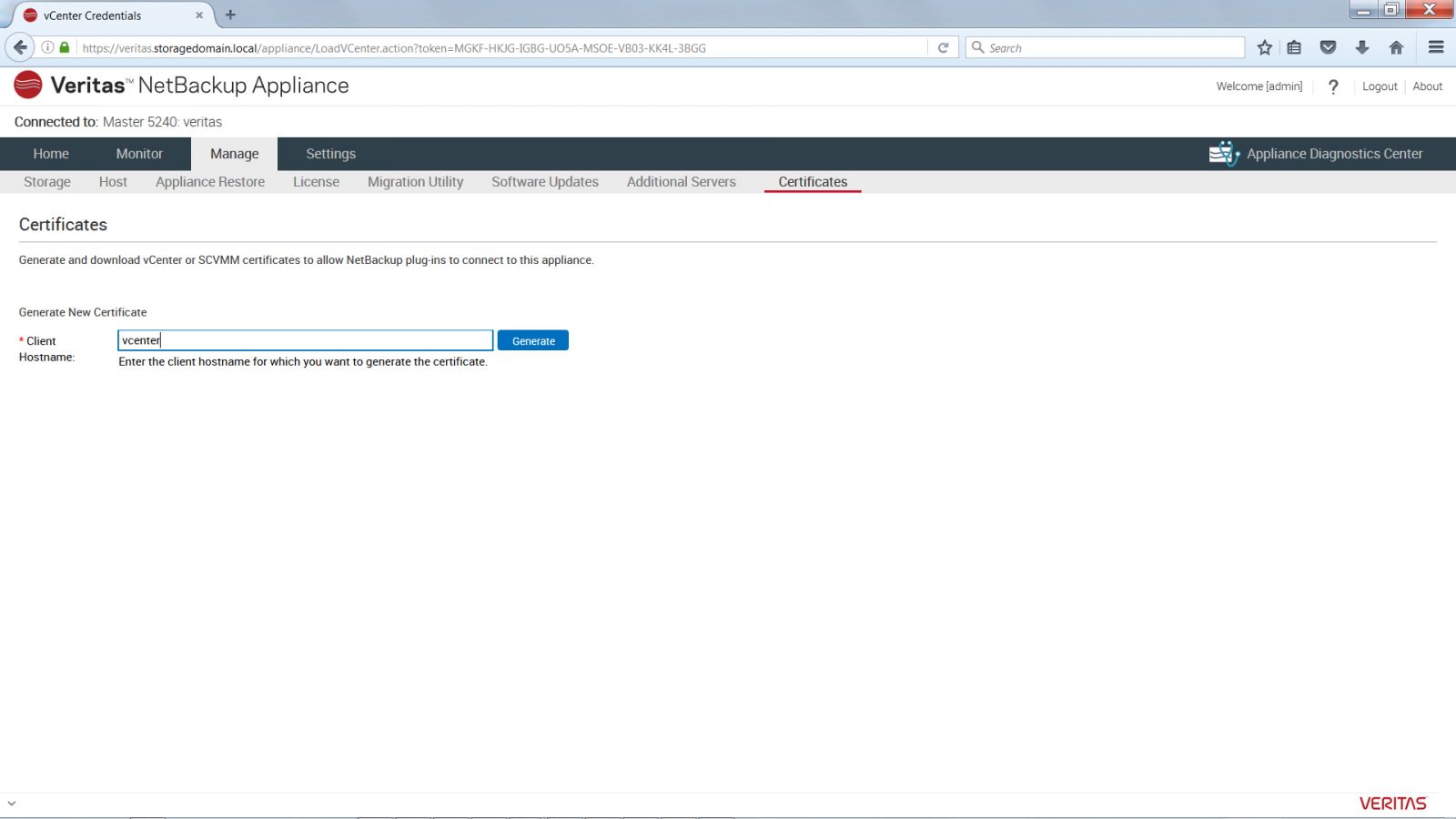Restore down the browser window

(1390, 10)
